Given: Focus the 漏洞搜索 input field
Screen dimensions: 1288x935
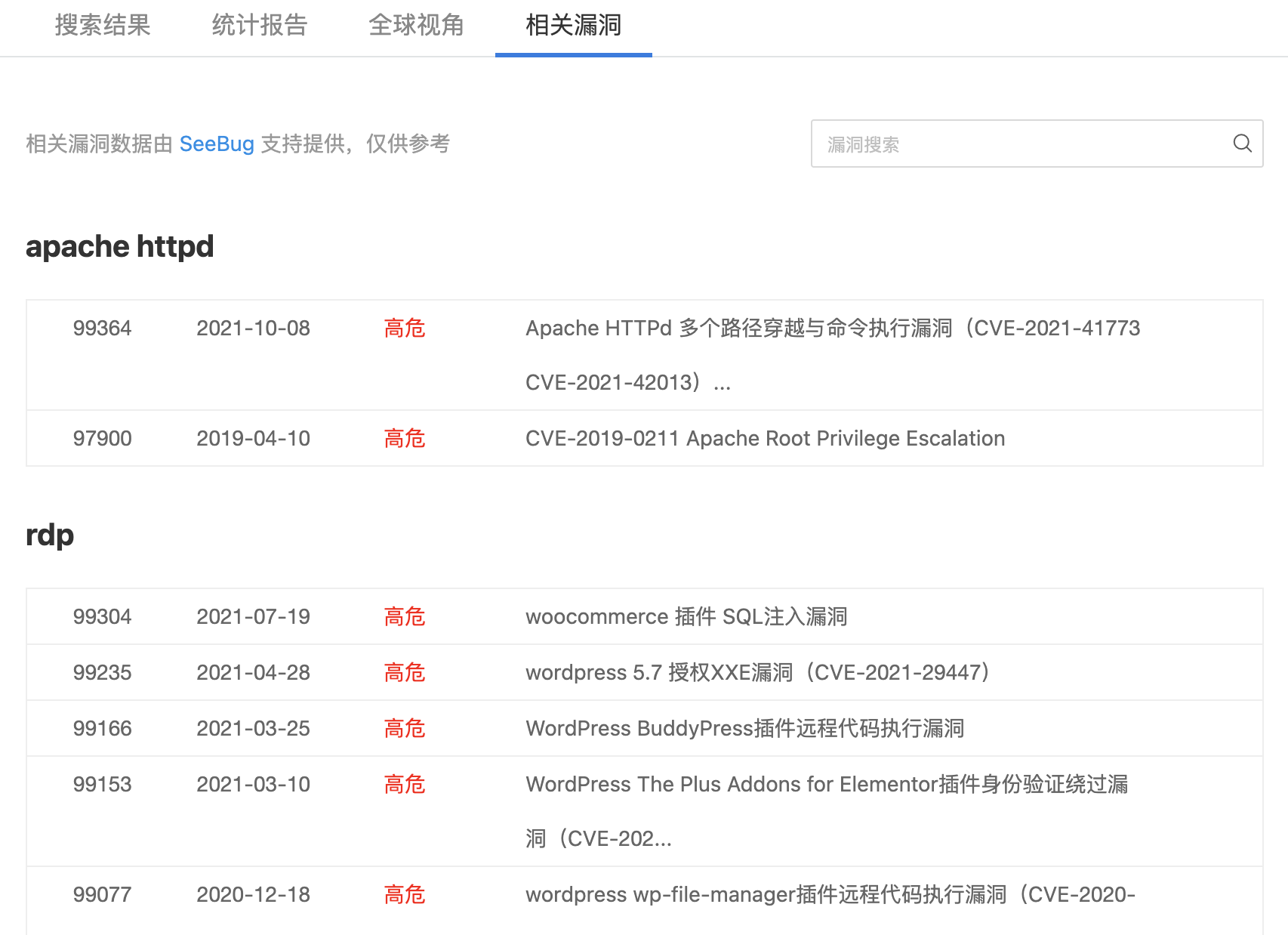Looking at the screenshot, I should [x=1037, y=143].
